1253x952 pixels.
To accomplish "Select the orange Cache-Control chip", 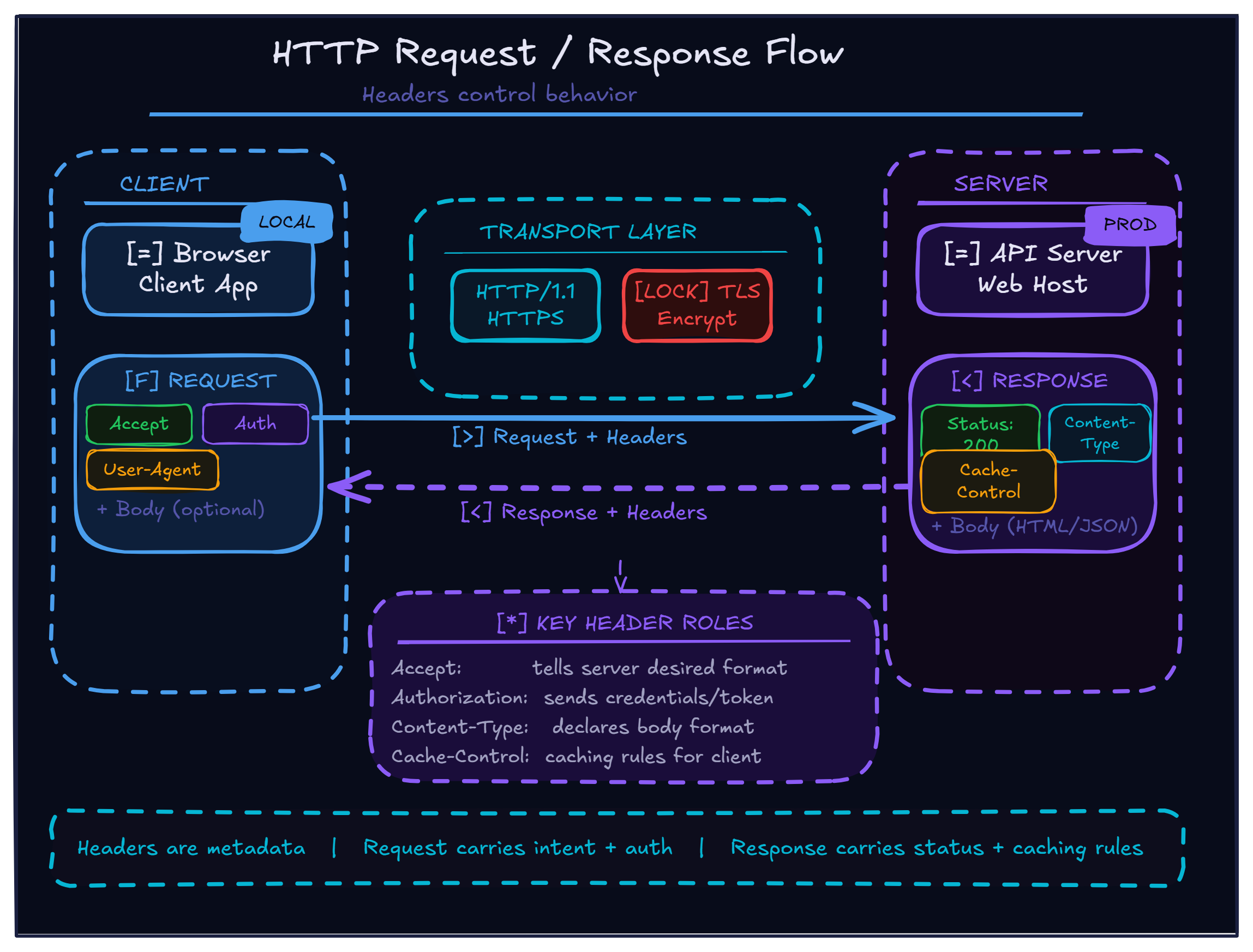I will click(x=988, y=481).
